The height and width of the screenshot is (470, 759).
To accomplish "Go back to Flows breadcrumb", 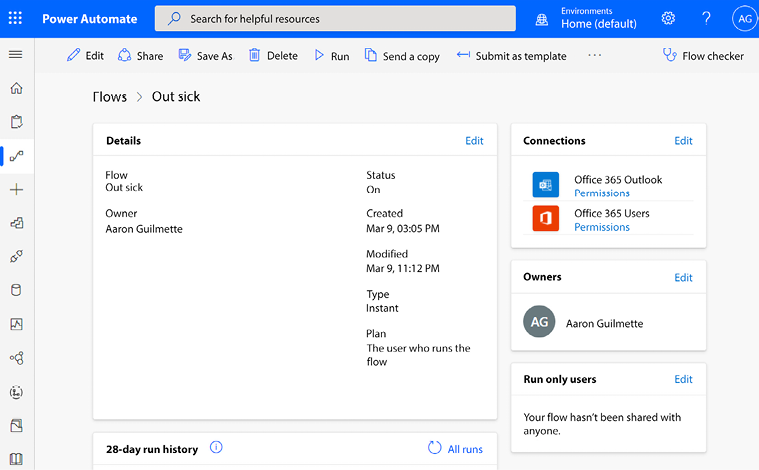I will [x=110, y=97].
